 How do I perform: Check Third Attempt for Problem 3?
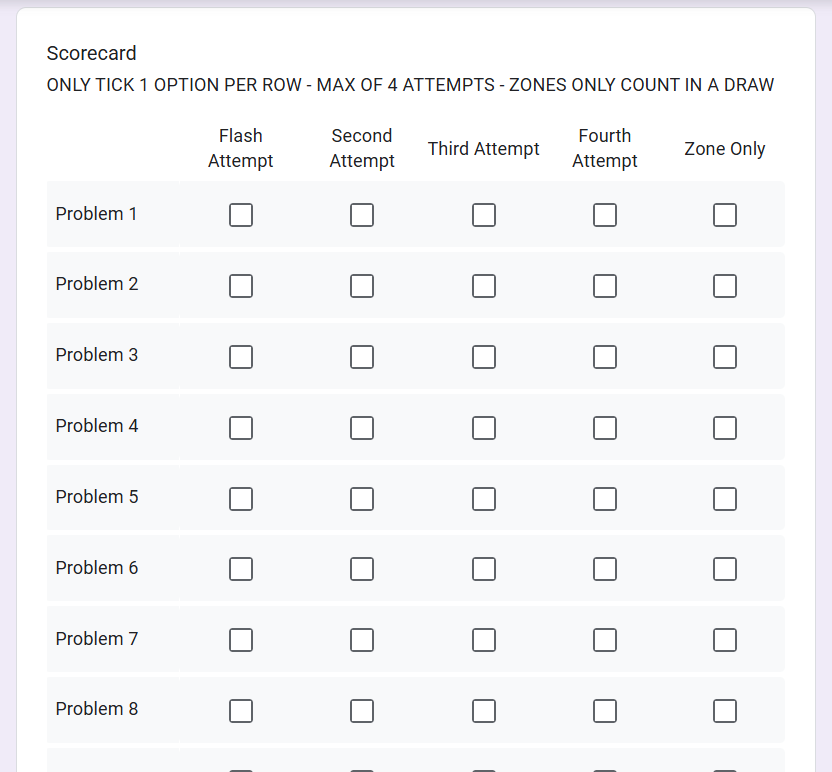pos(484,357)
